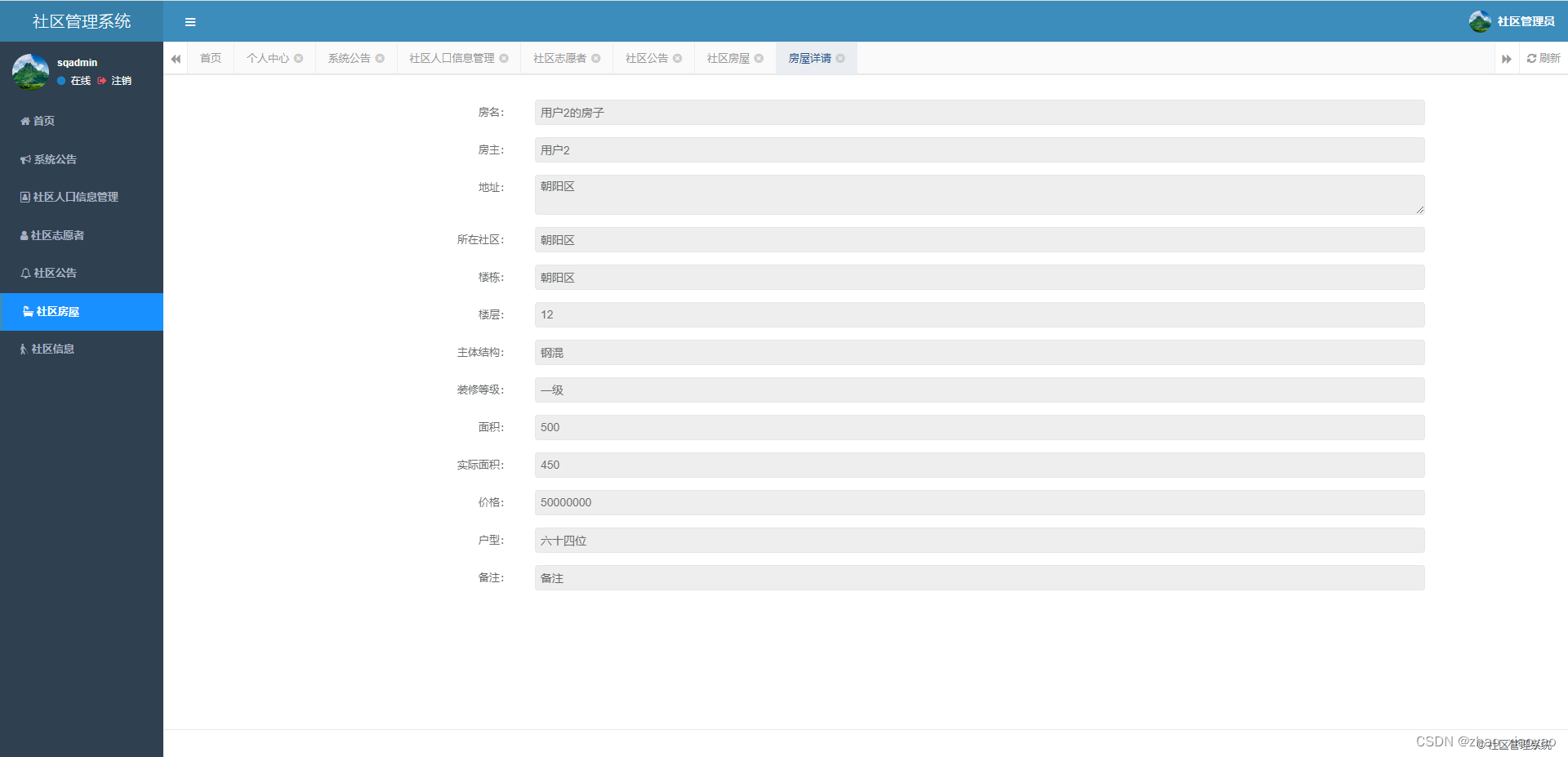Click the 所在社区 input field
1568x757 pixels.
point(979,240)
